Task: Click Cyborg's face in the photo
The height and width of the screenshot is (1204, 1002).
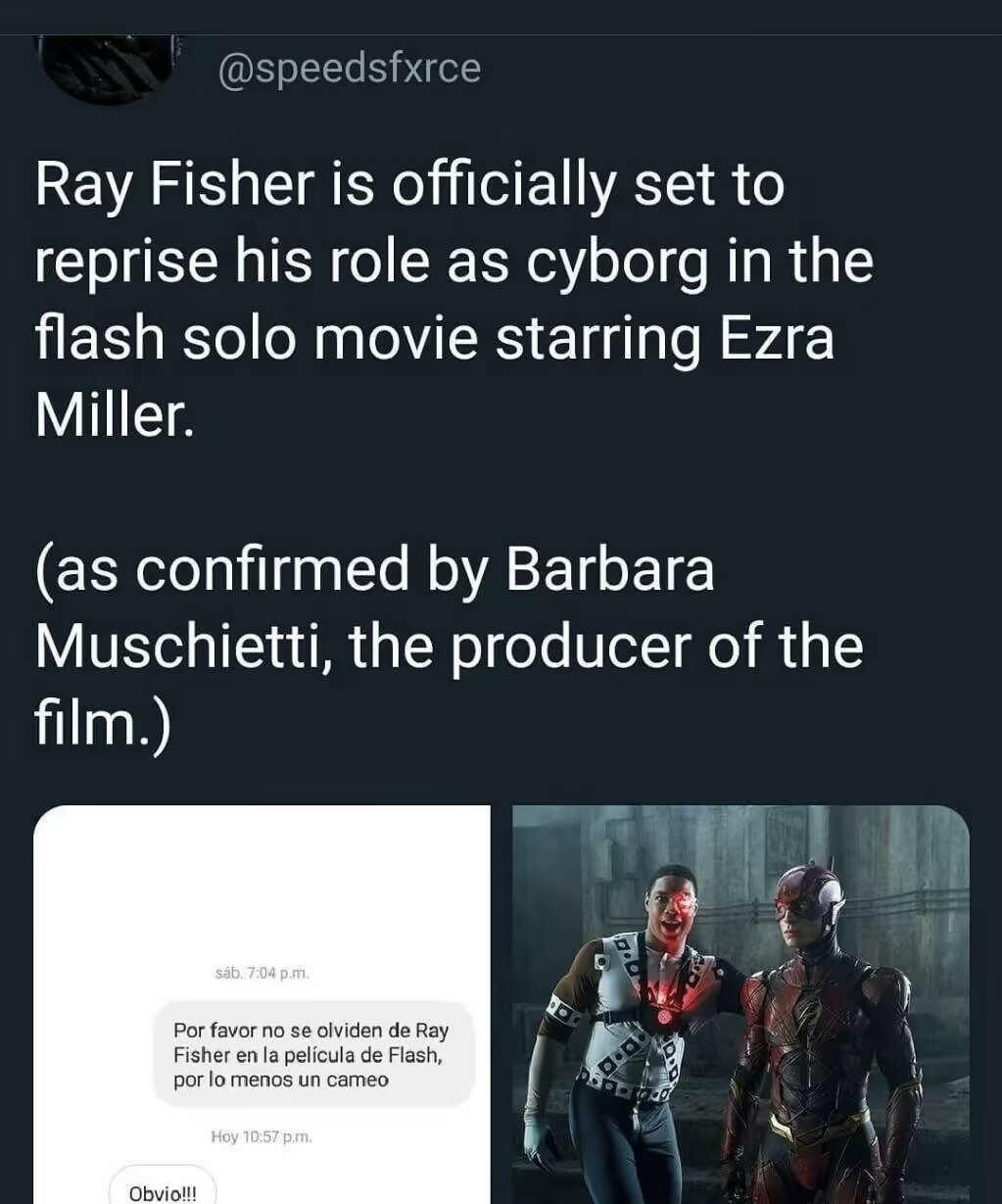Action: [x=672, y=901]
